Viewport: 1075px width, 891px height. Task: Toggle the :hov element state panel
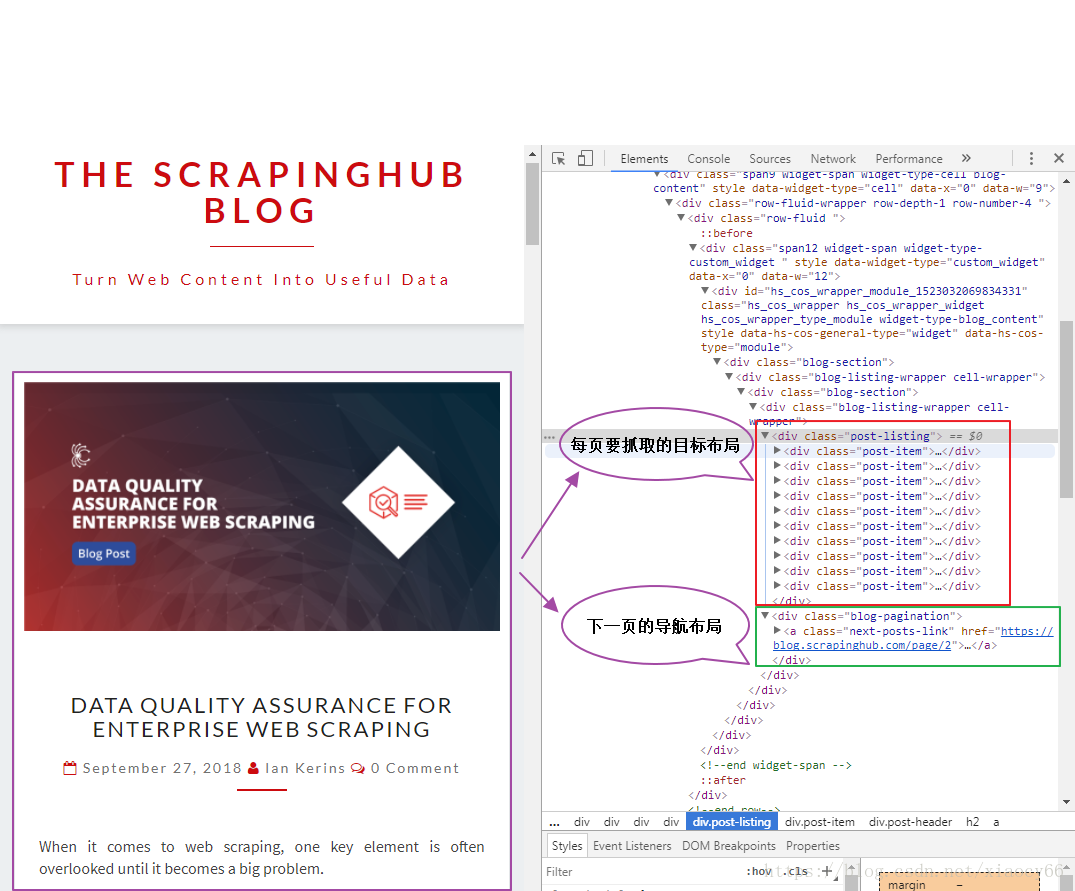coord(758,871)
